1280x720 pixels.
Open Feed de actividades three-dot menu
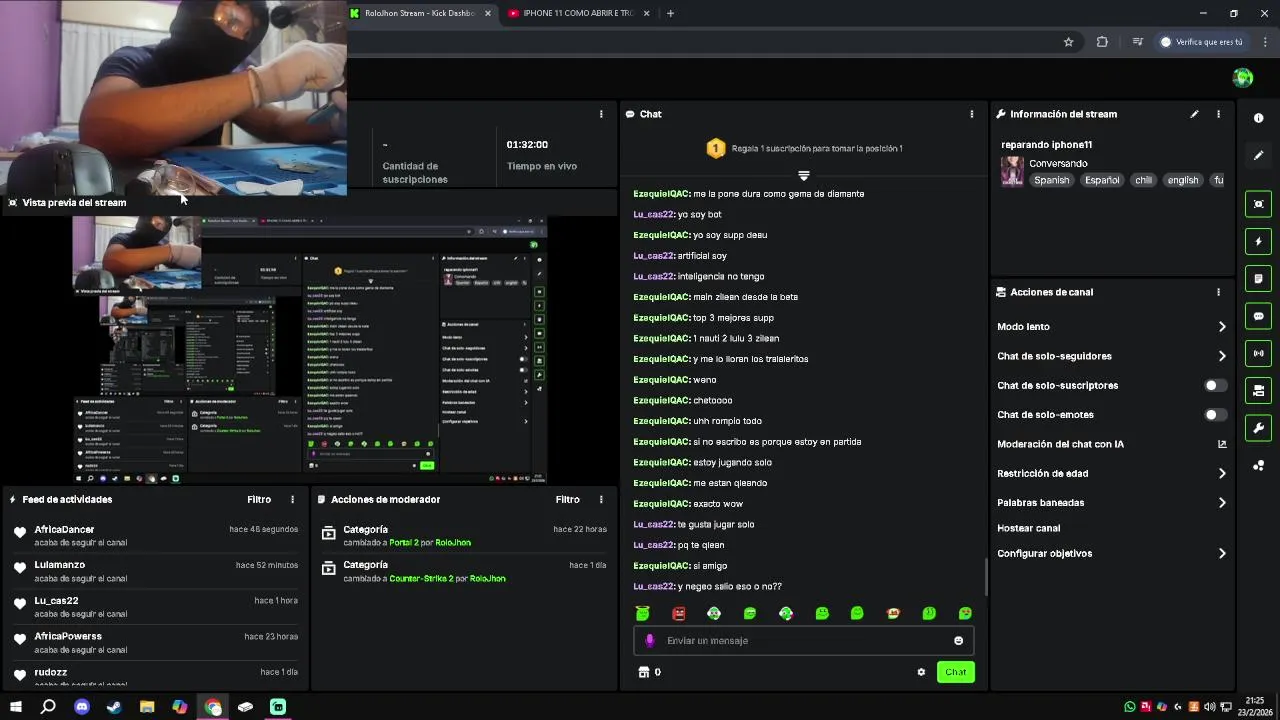click(x=293, y=499)
